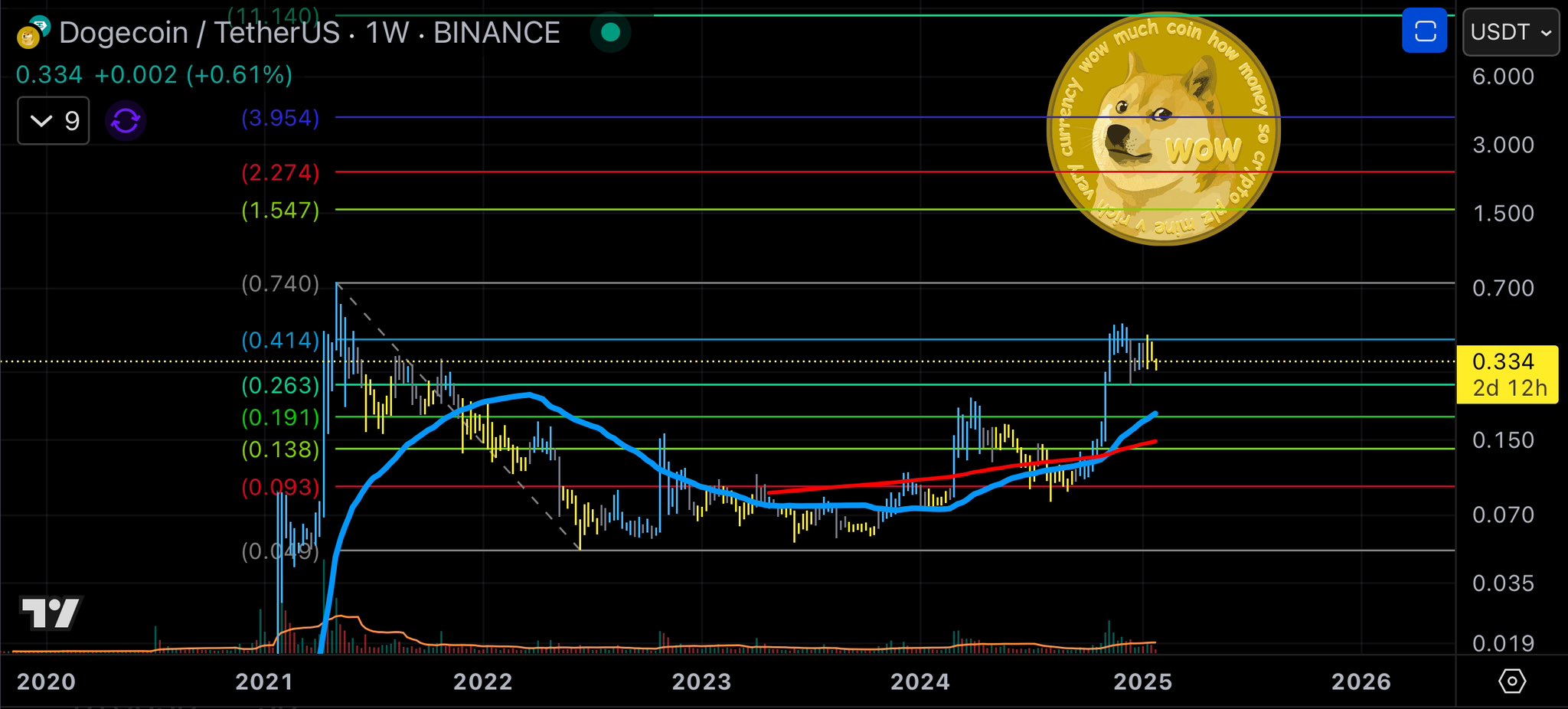The height and width of the screenshot is (709, 1568).
Task: Expand the 9 indicators legend chevron
Action: point(54,121)
